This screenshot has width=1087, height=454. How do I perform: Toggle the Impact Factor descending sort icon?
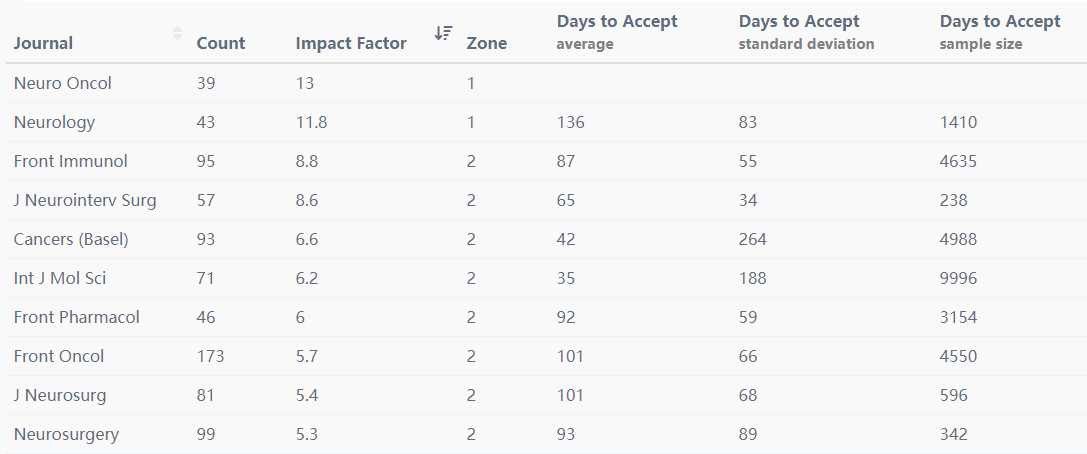(x=443, y=33)
